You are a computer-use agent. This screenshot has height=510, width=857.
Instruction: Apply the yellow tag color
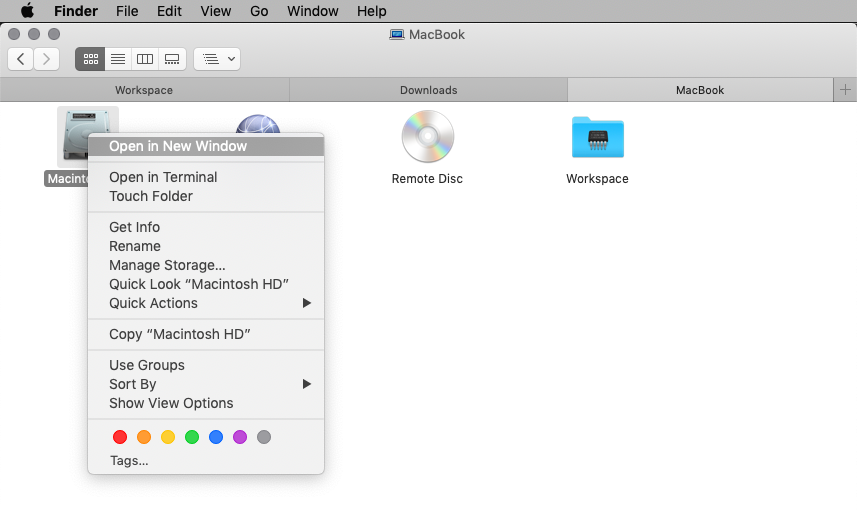click(x=168, y=437)
